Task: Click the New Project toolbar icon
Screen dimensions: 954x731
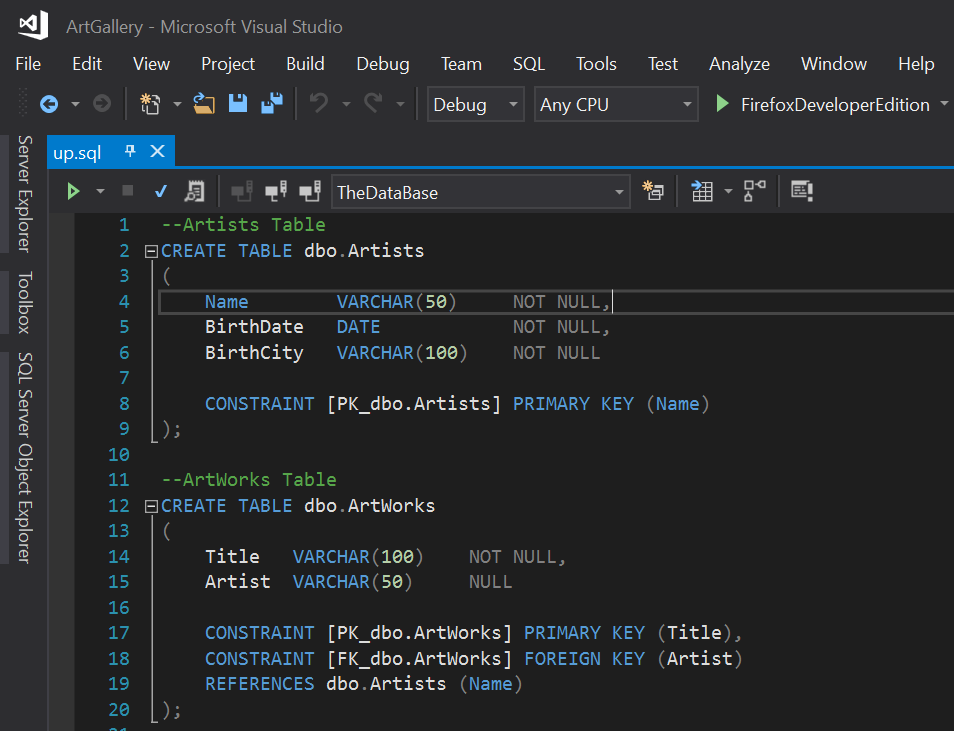Action: 150,104
